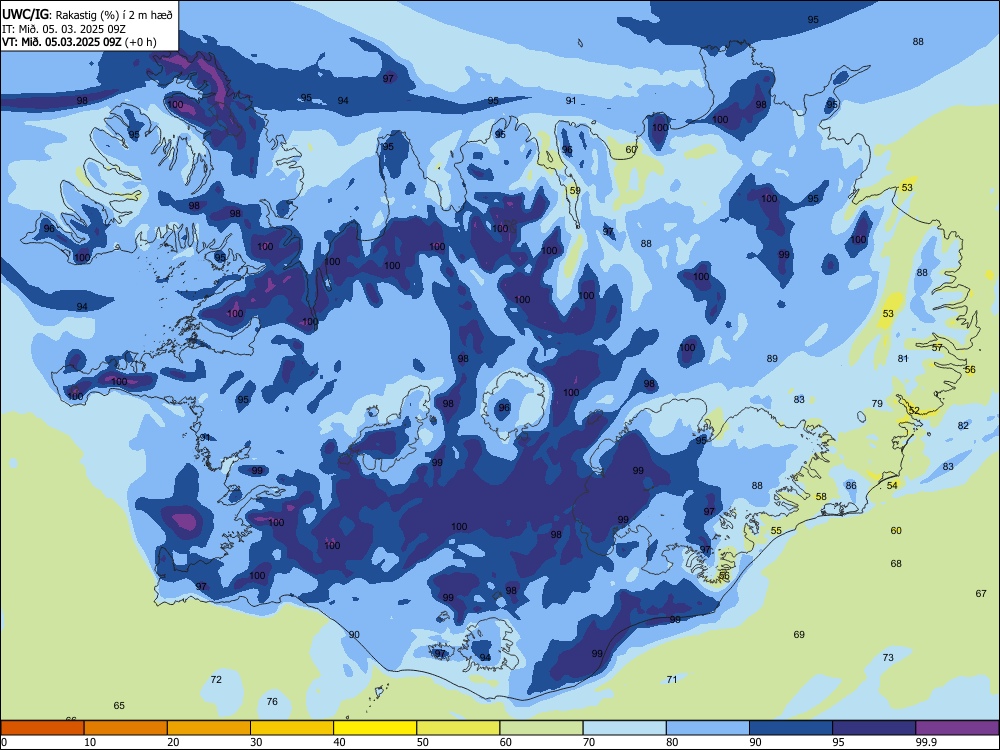Click the '59' humidity value on the map
The image size is (1000, 750).
575,190
